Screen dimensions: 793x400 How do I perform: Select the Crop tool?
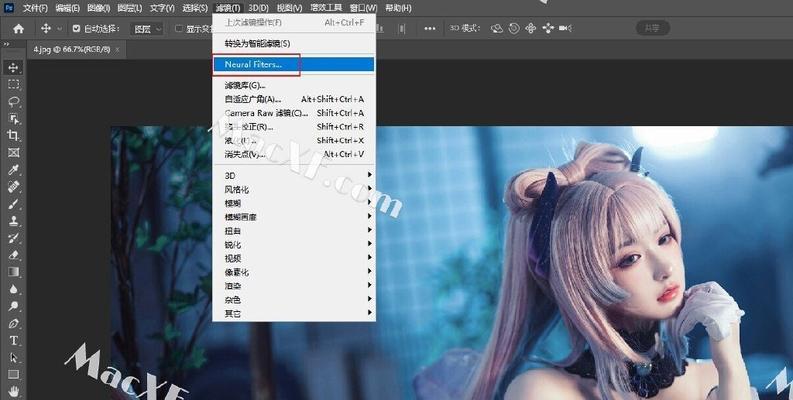tap(14, 136)
